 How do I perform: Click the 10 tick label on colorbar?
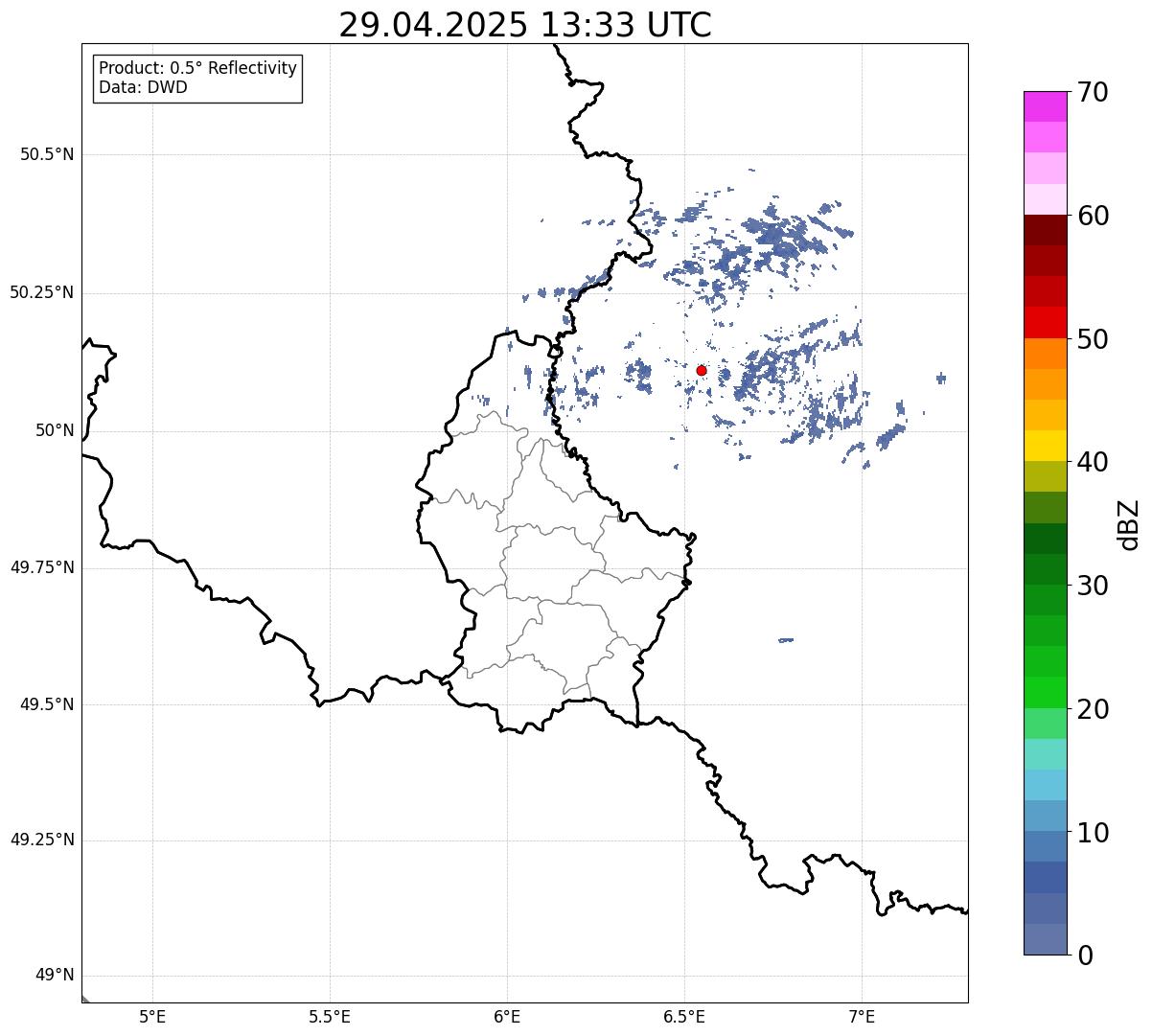coord(1093,833)
